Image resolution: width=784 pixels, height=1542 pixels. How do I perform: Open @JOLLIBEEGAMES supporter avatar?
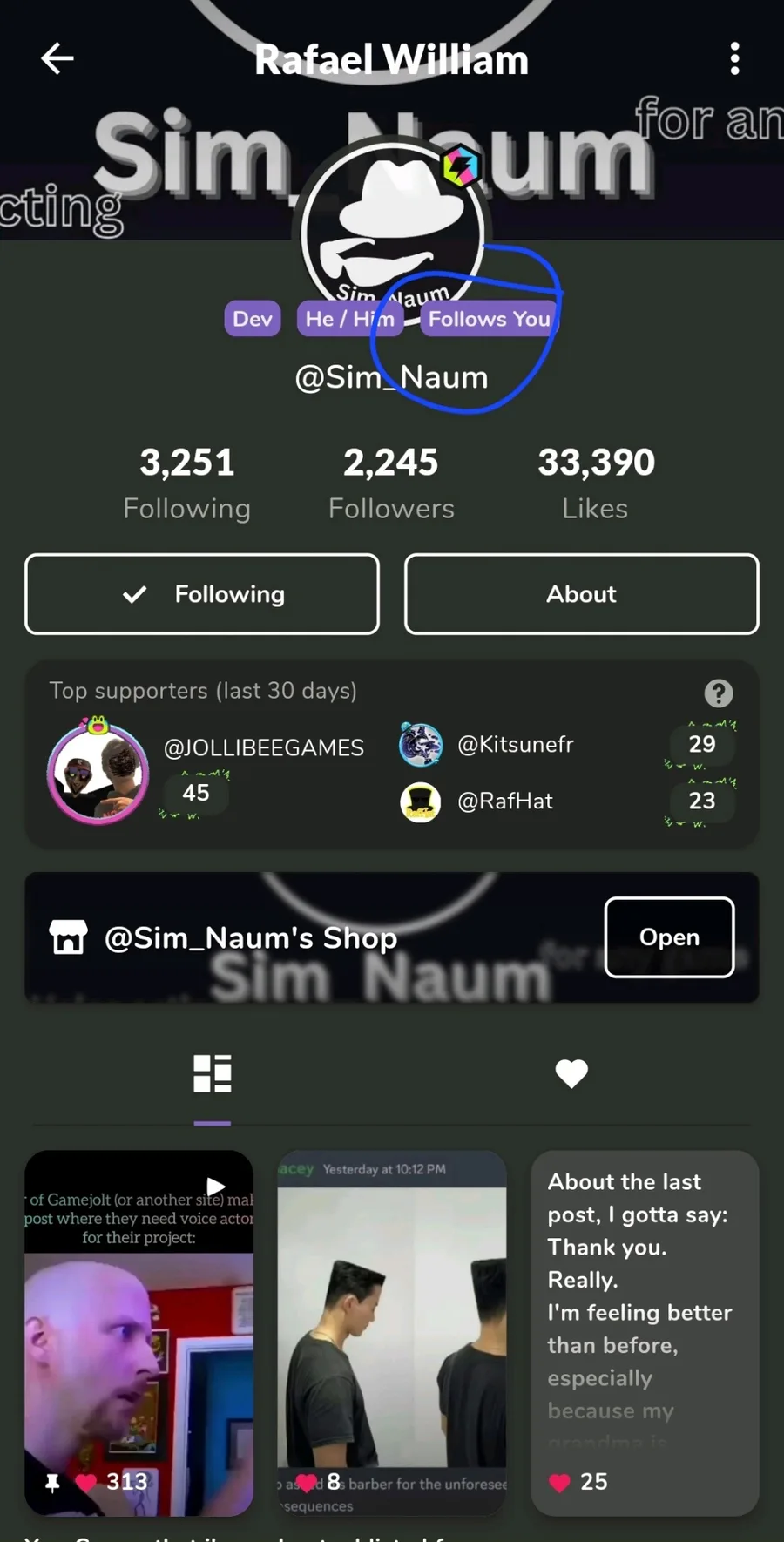98,771
